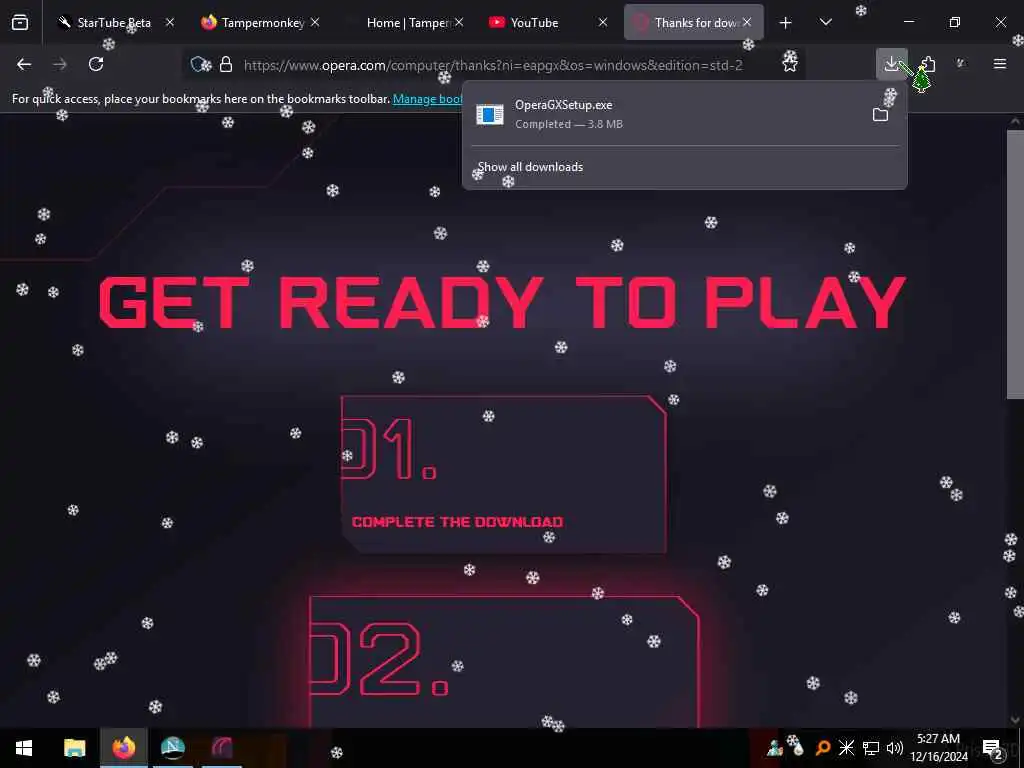This screenshot has height=768, width=1024.
Task: Click Show all downloads
Action: (x=530, y=167)
